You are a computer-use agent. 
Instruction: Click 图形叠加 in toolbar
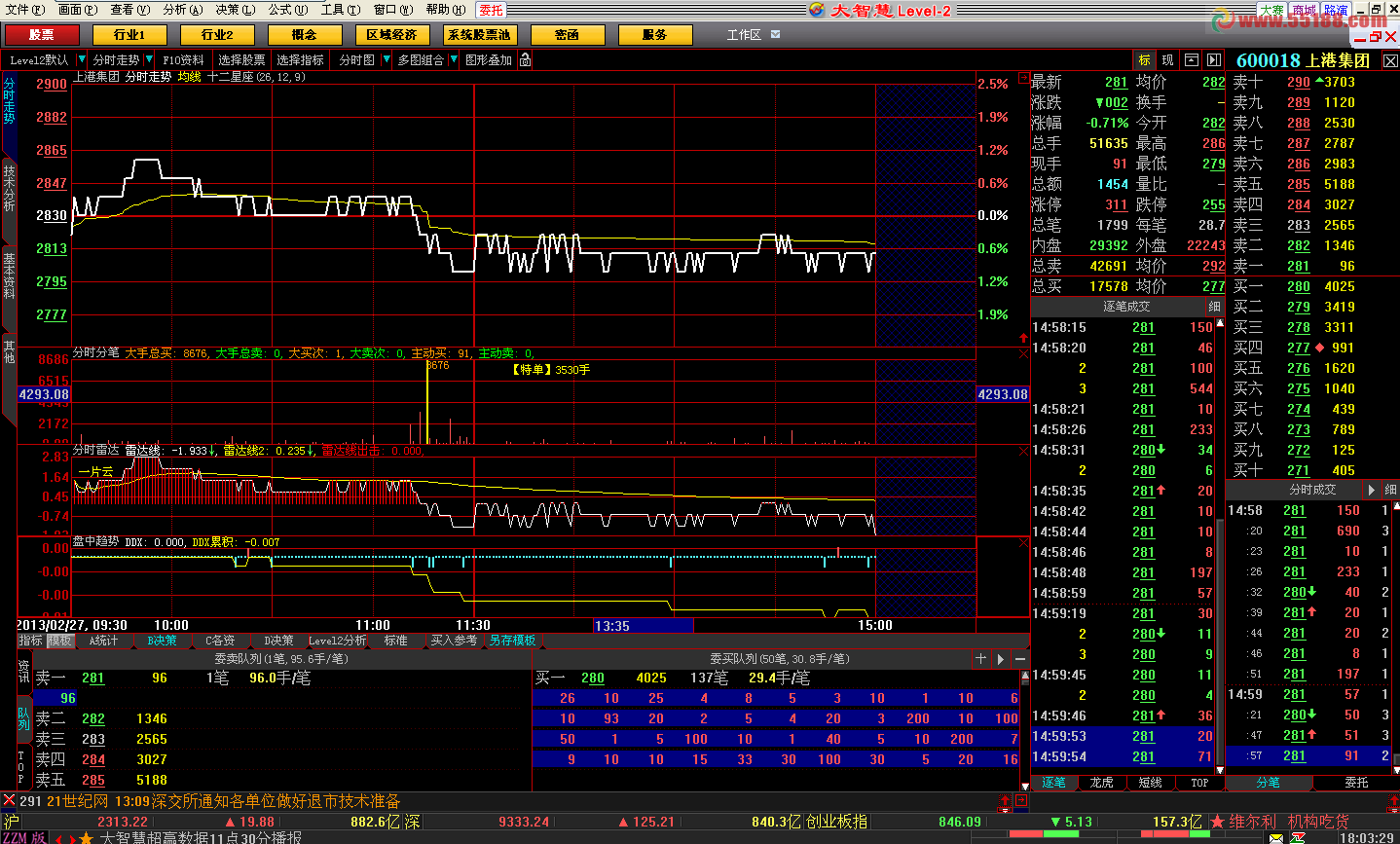[x=488, y=59]
